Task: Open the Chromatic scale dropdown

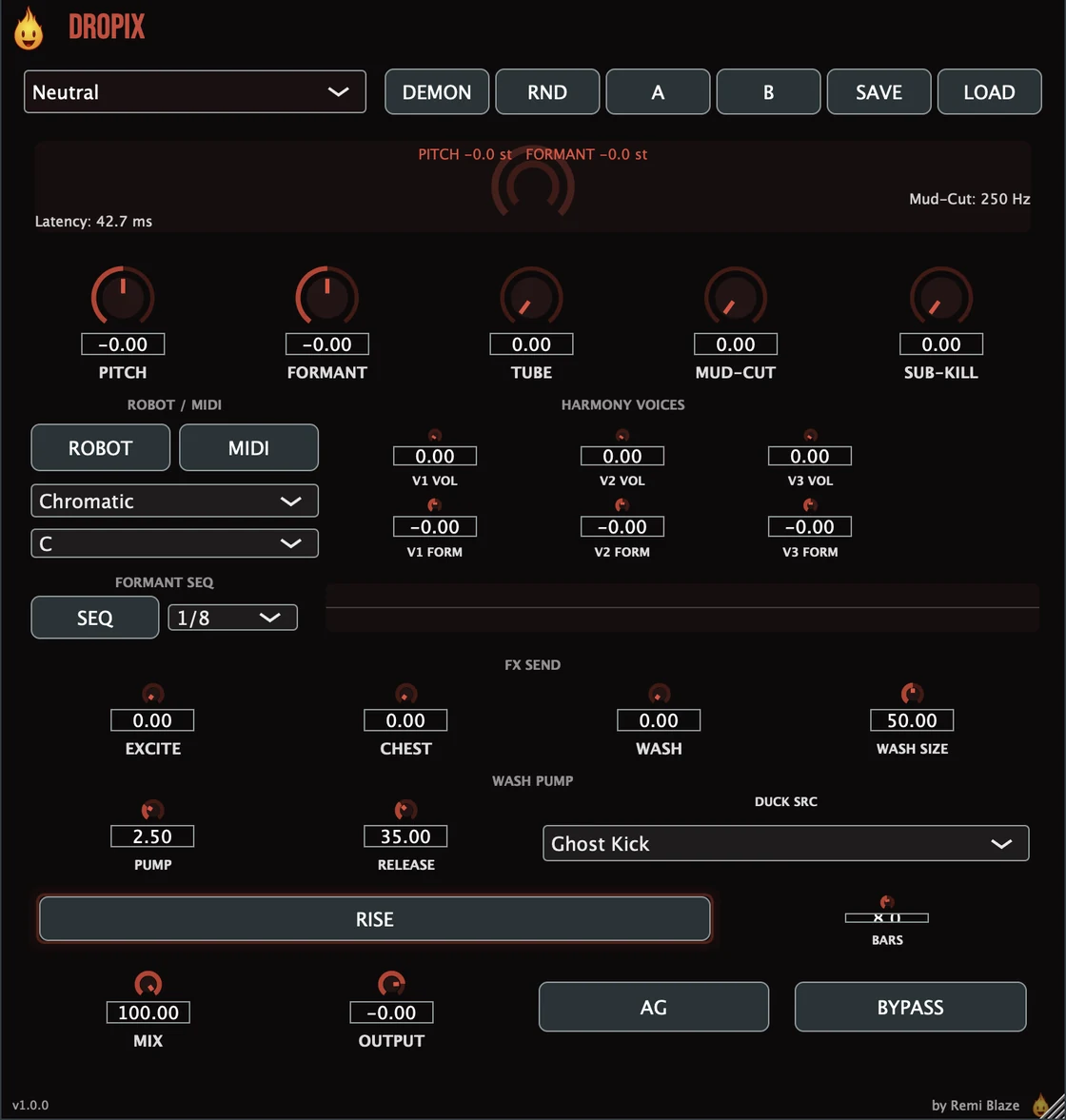Action: click(174, 501)
